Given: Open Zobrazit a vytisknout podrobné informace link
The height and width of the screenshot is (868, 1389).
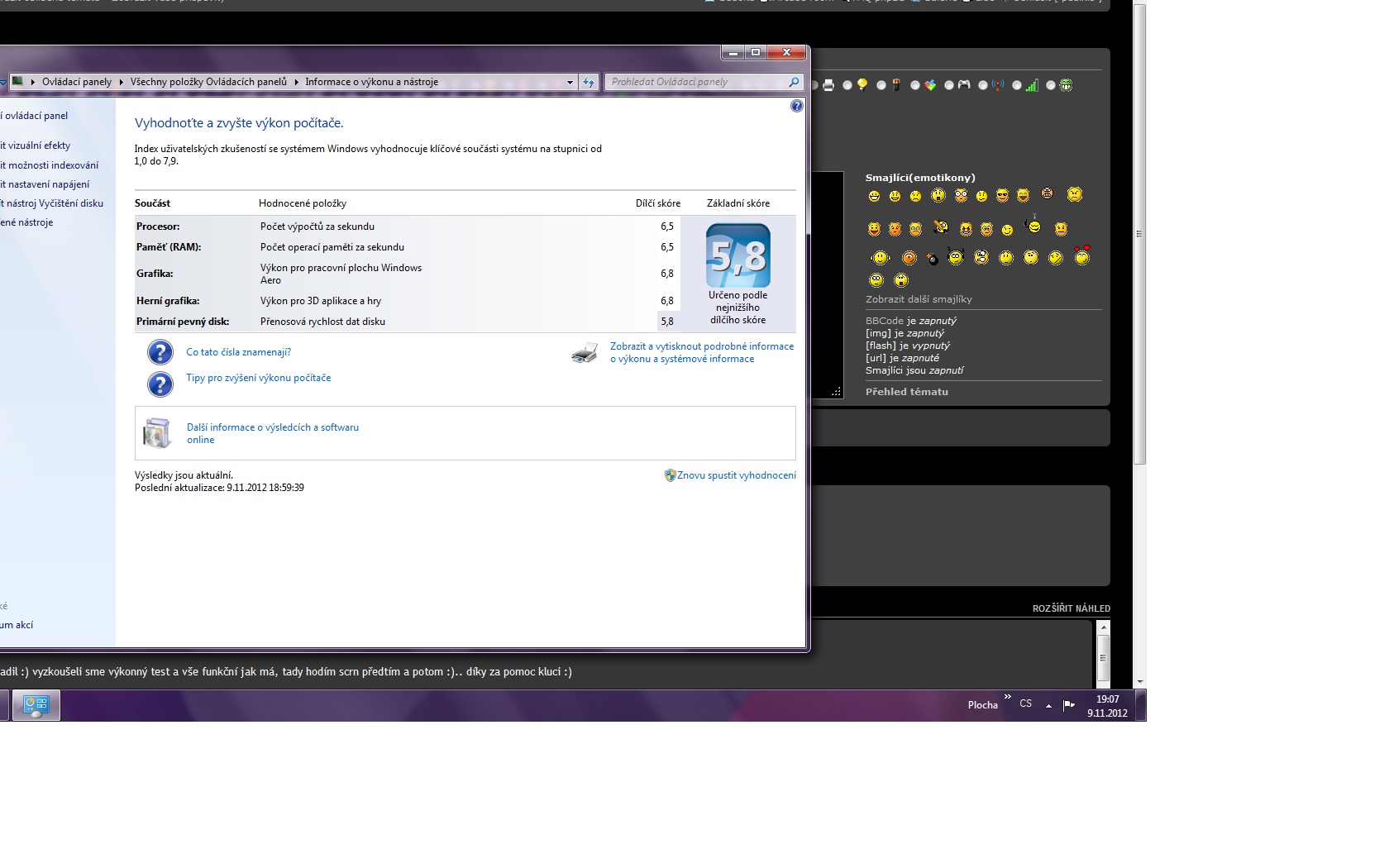Looking at the screenshot, I should (x=701, y=353).
